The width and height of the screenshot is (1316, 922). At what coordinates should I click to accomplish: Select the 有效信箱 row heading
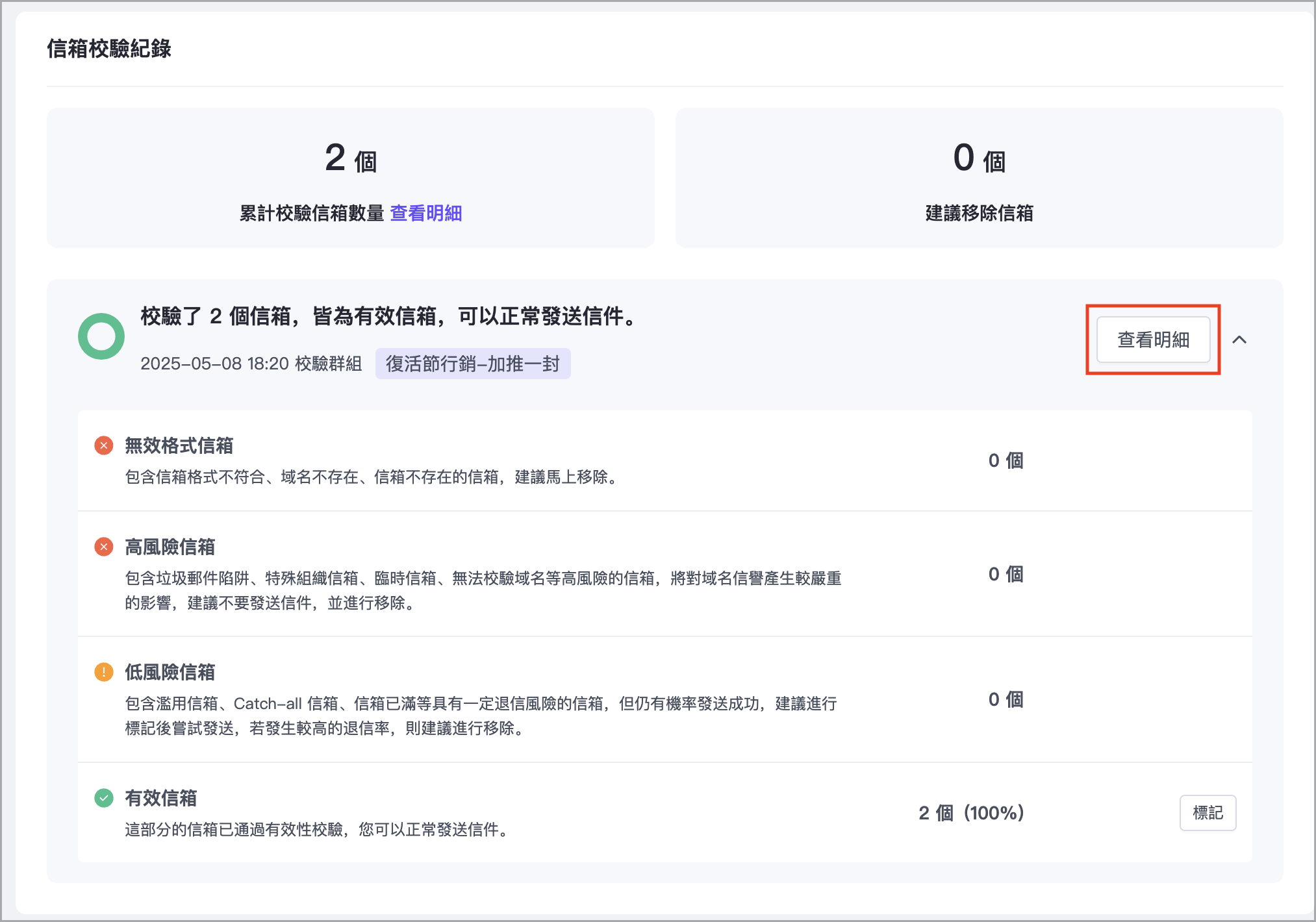coord(160,798)
